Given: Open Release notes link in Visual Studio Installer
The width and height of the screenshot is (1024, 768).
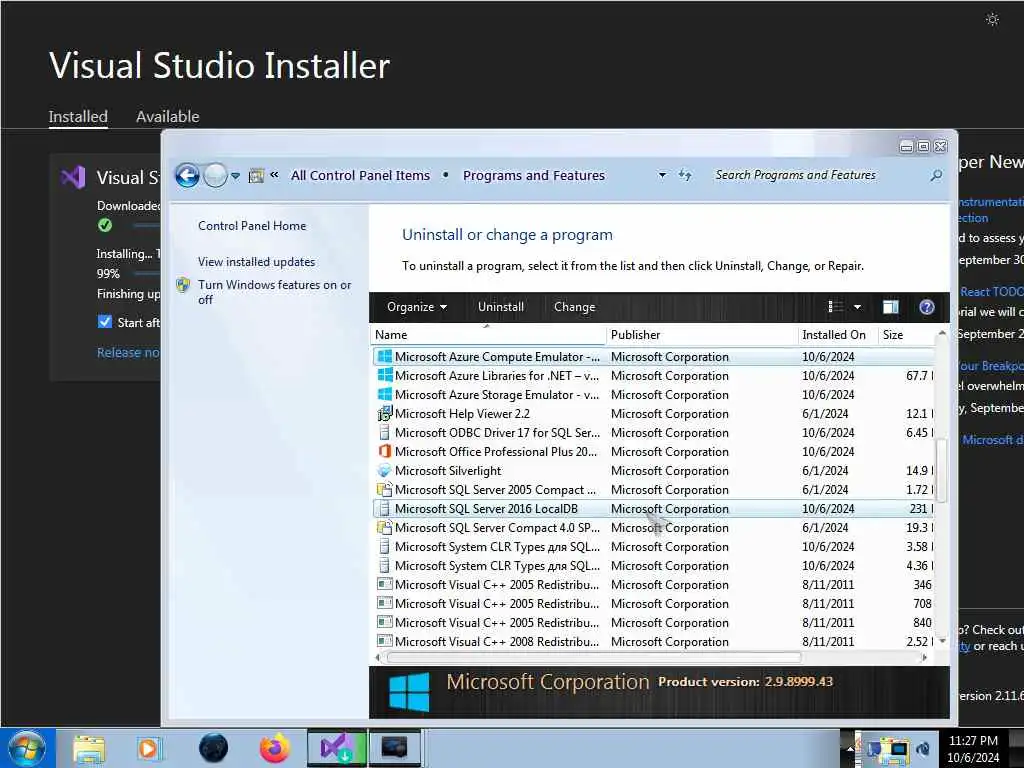Looking at the screenshot, I should coord(129,353).
